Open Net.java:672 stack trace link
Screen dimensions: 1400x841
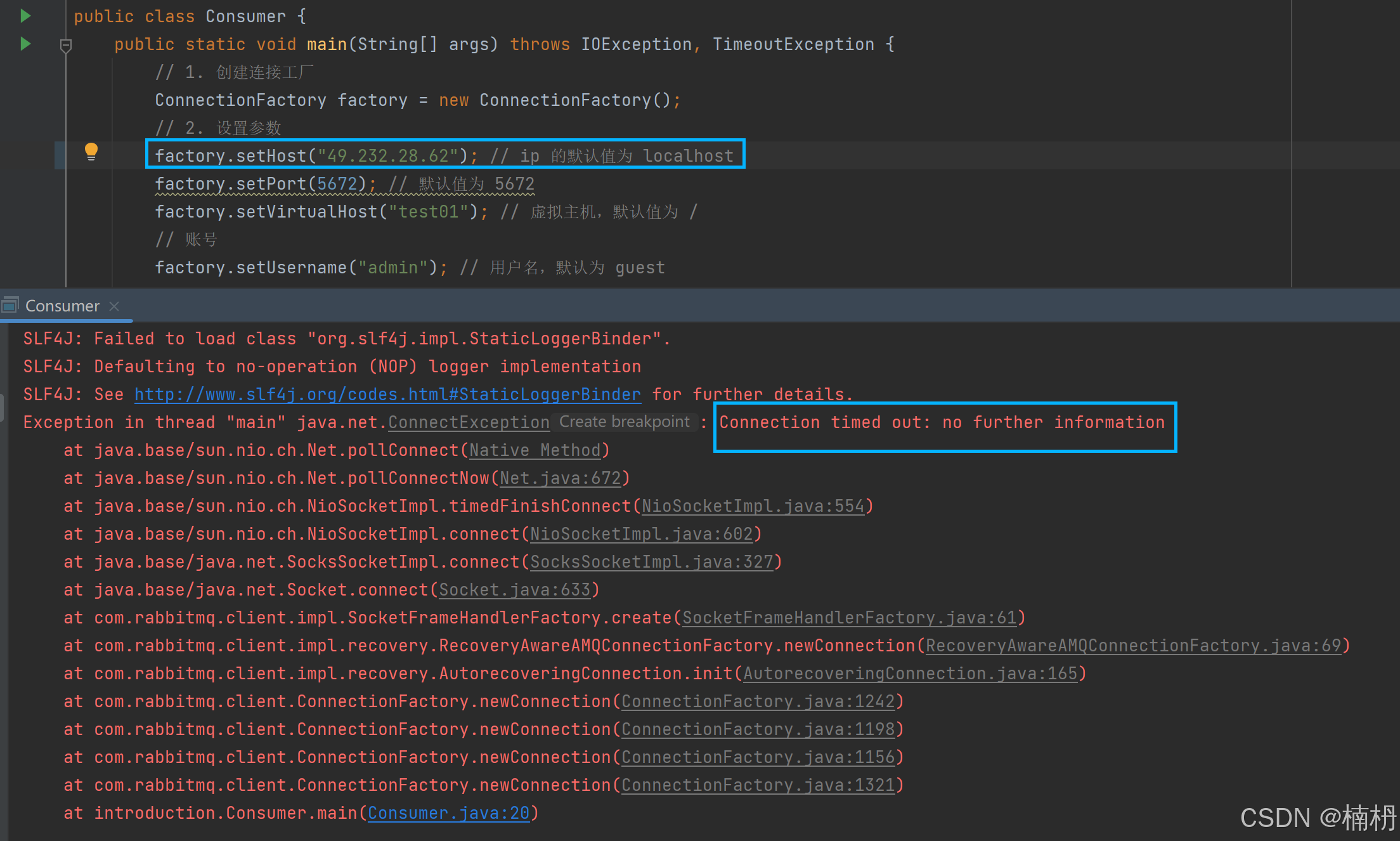pyautogui.click(x=561, y=478)
